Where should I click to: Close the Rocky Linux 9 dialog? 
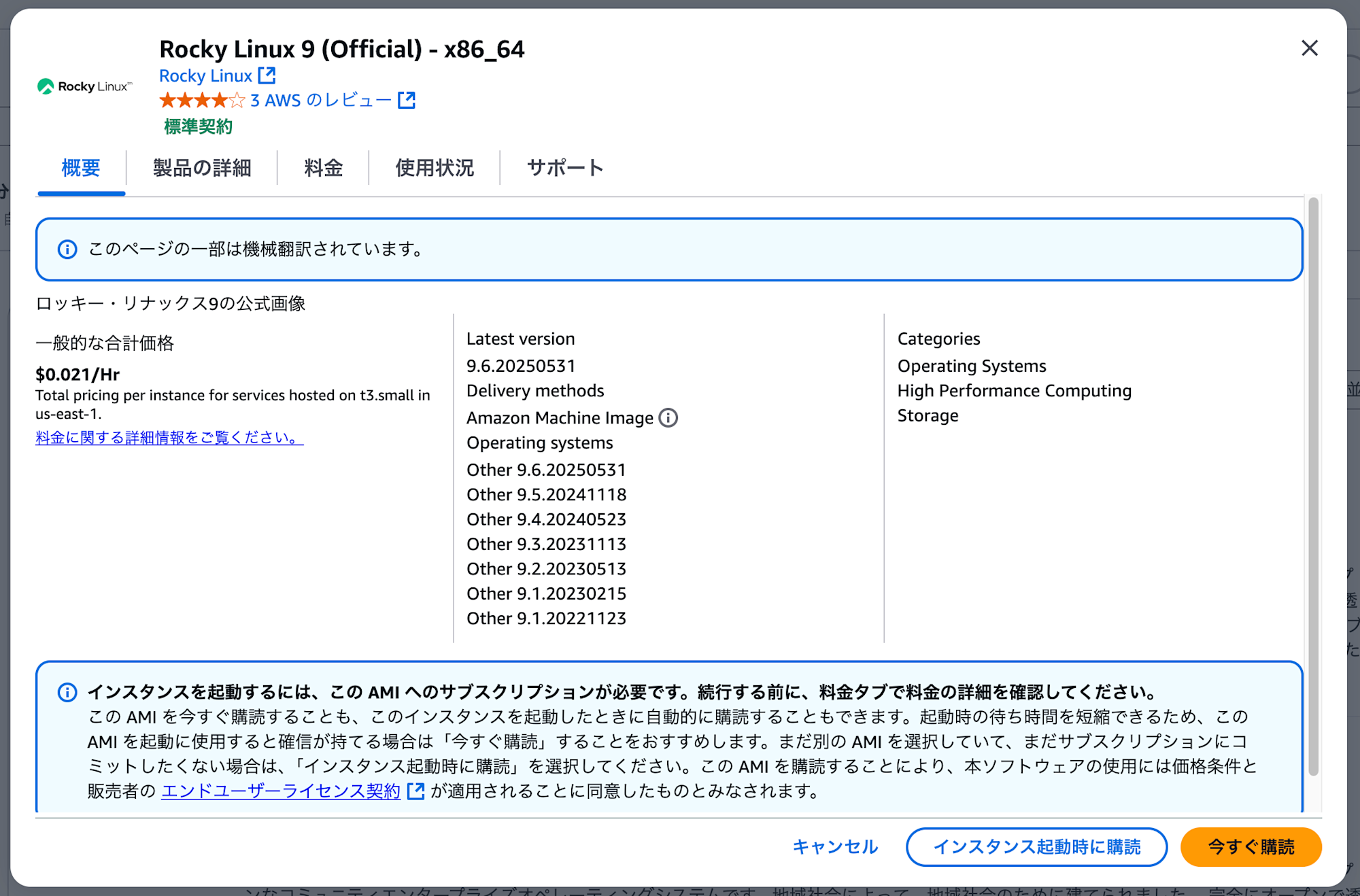(x=1309, y=48)
